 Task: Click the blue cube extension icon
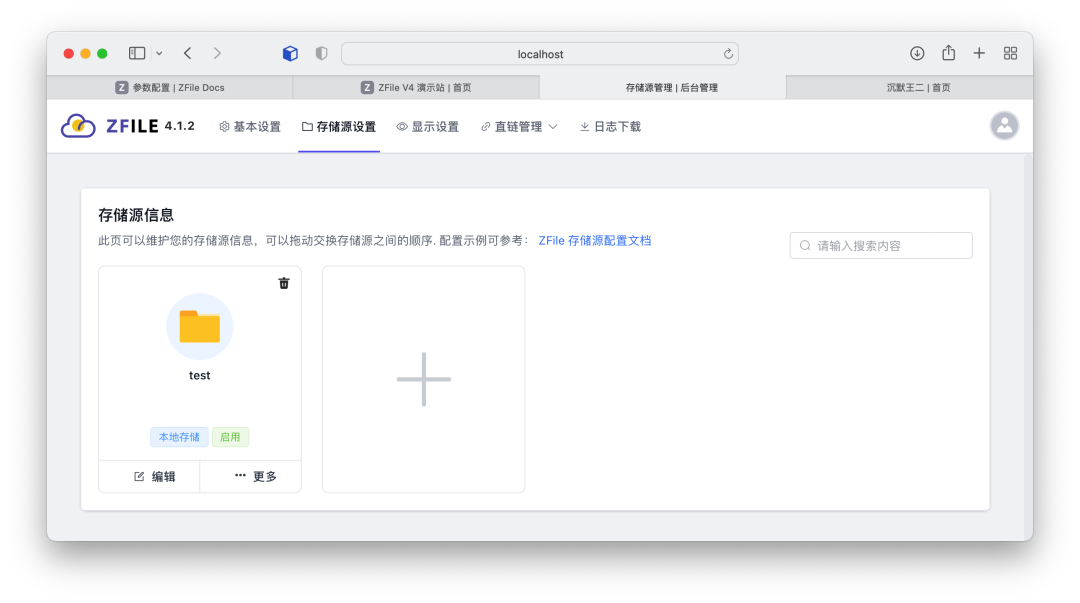click(x=290, y=53)
